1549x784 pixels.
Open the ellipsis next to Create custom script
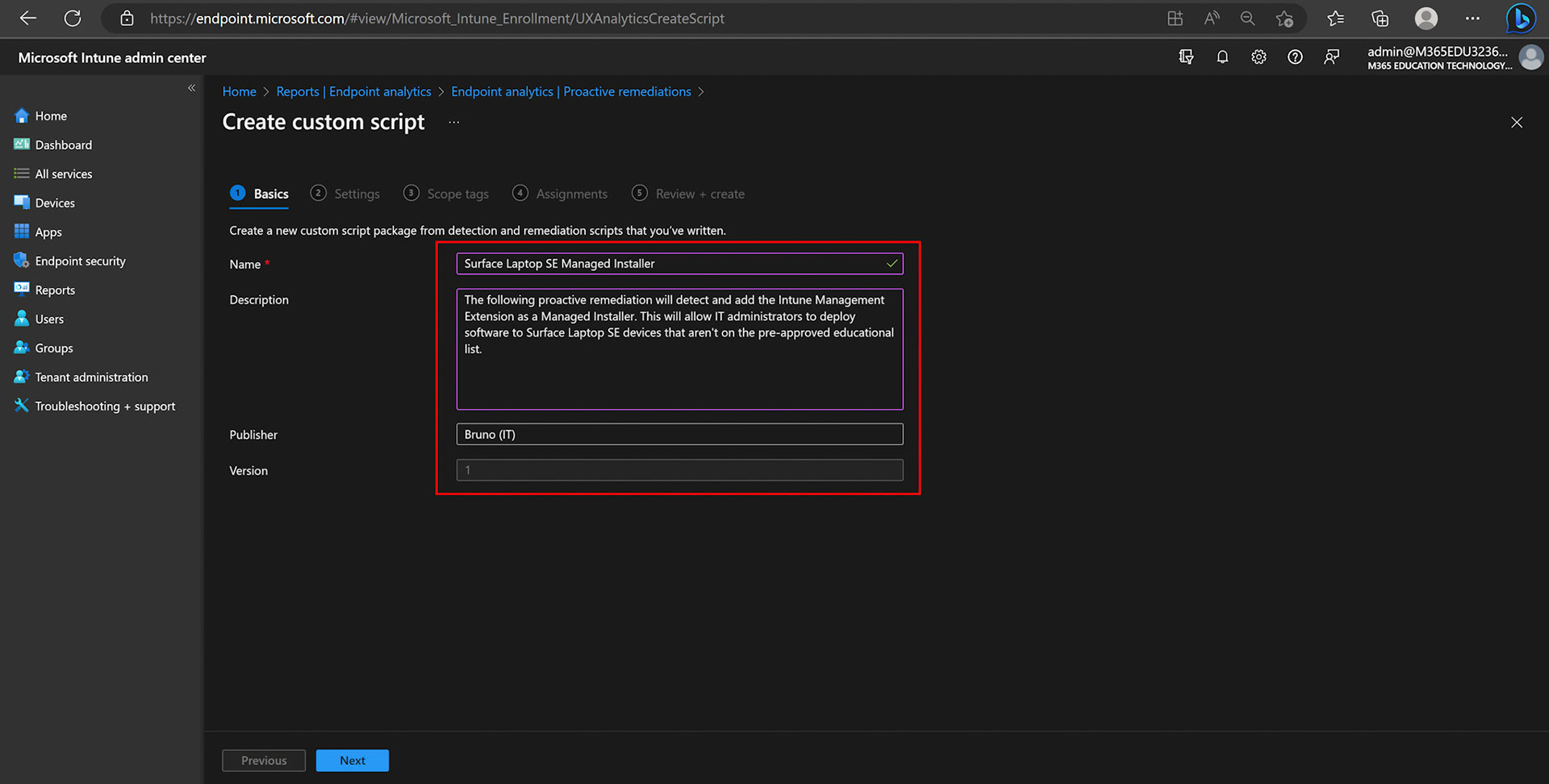[x=453, y=123]
